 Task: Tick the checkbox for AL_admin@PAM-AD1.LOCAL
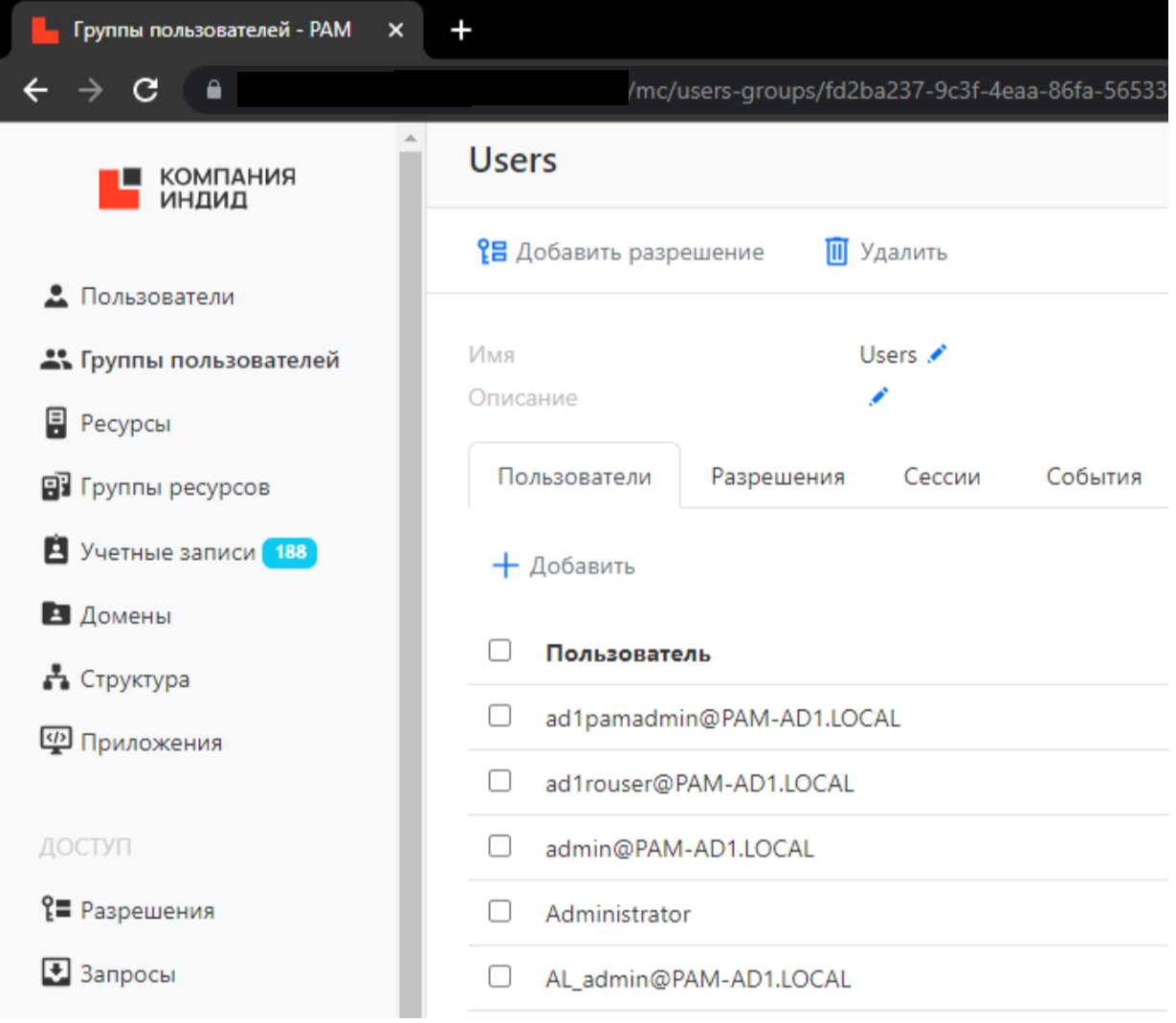point(499,976)
